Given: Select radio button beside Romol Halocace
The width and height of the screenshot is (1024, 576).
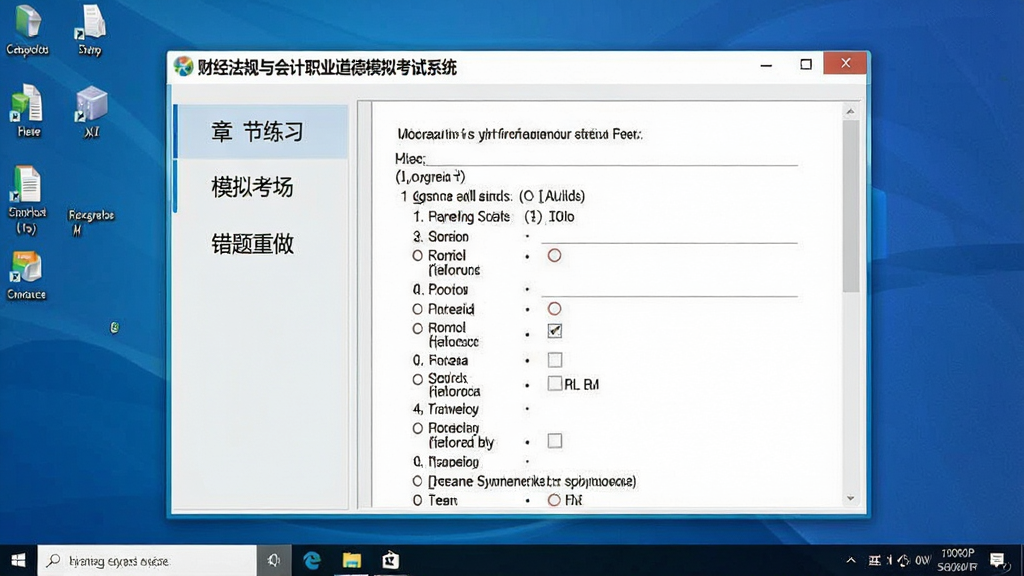Looking at the screenshot, I should pos(417,328).
